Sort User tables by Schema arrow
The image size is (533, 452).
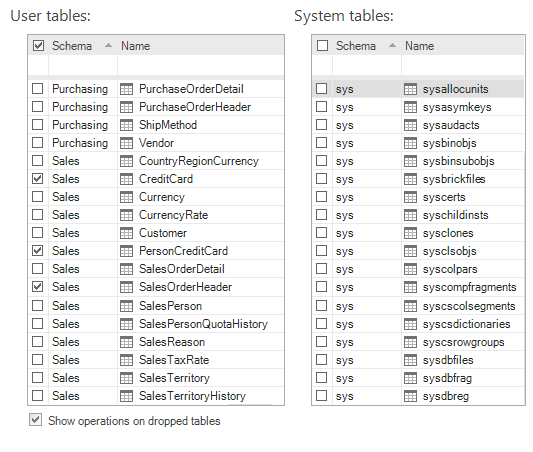pyautogui.click(x=108, y=45)
